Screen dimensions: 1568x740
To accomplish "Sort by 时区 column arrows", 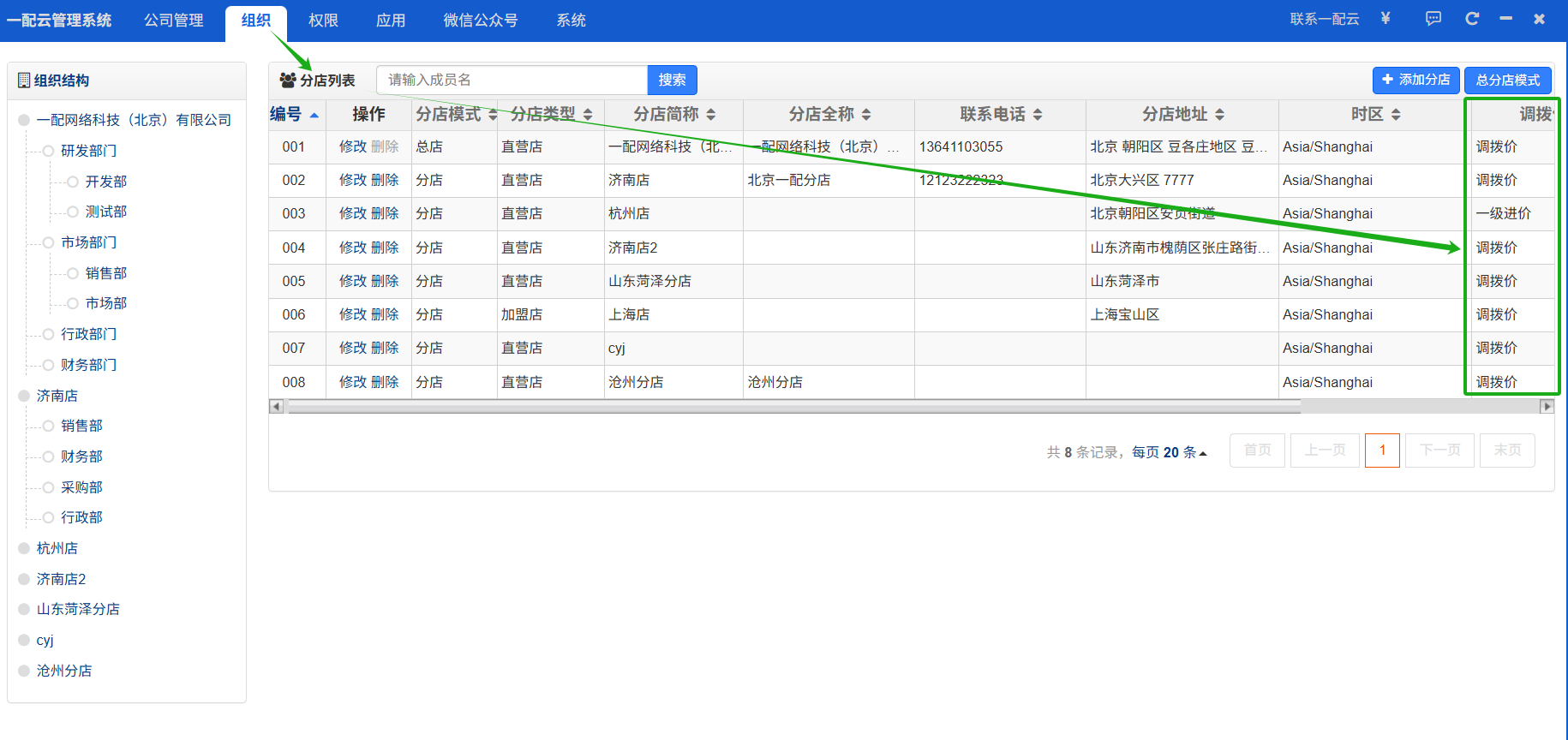I will (1396, 114).
